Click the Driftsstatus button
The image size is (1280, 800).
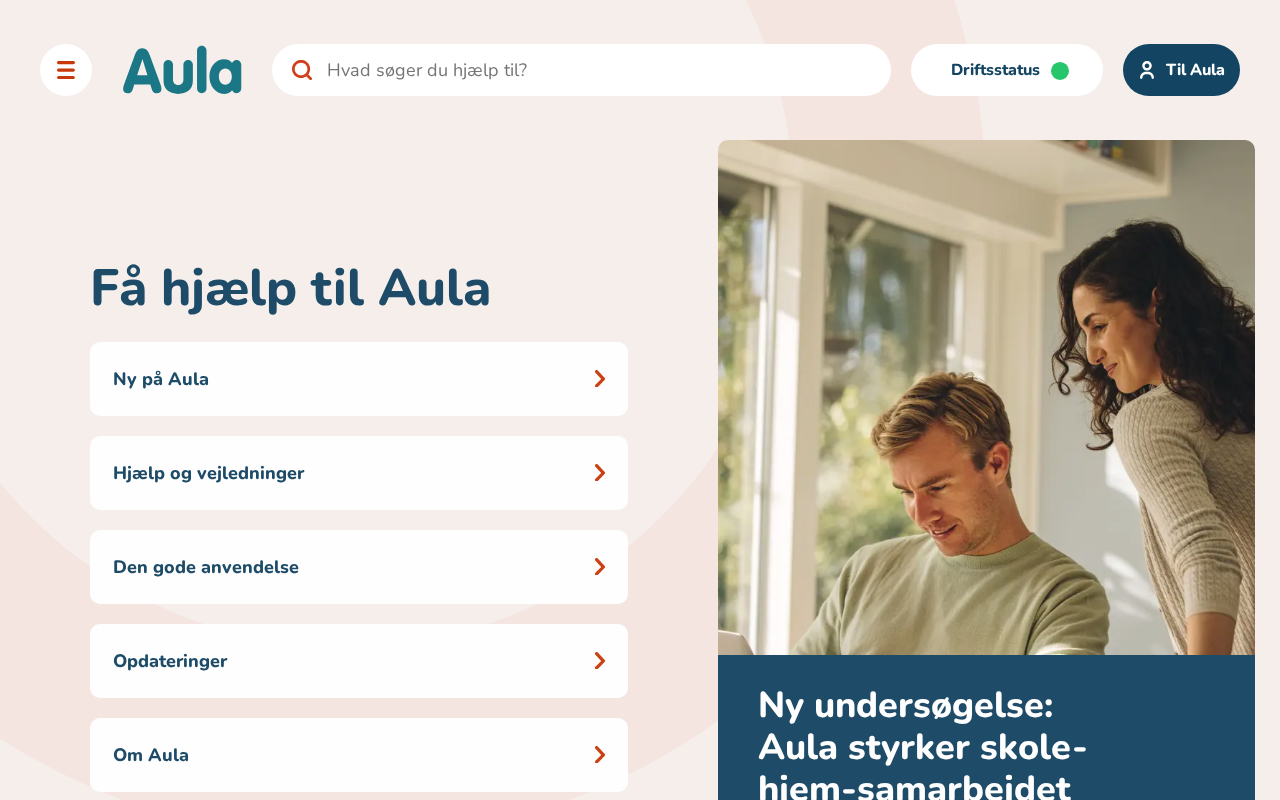point(1007,70)
